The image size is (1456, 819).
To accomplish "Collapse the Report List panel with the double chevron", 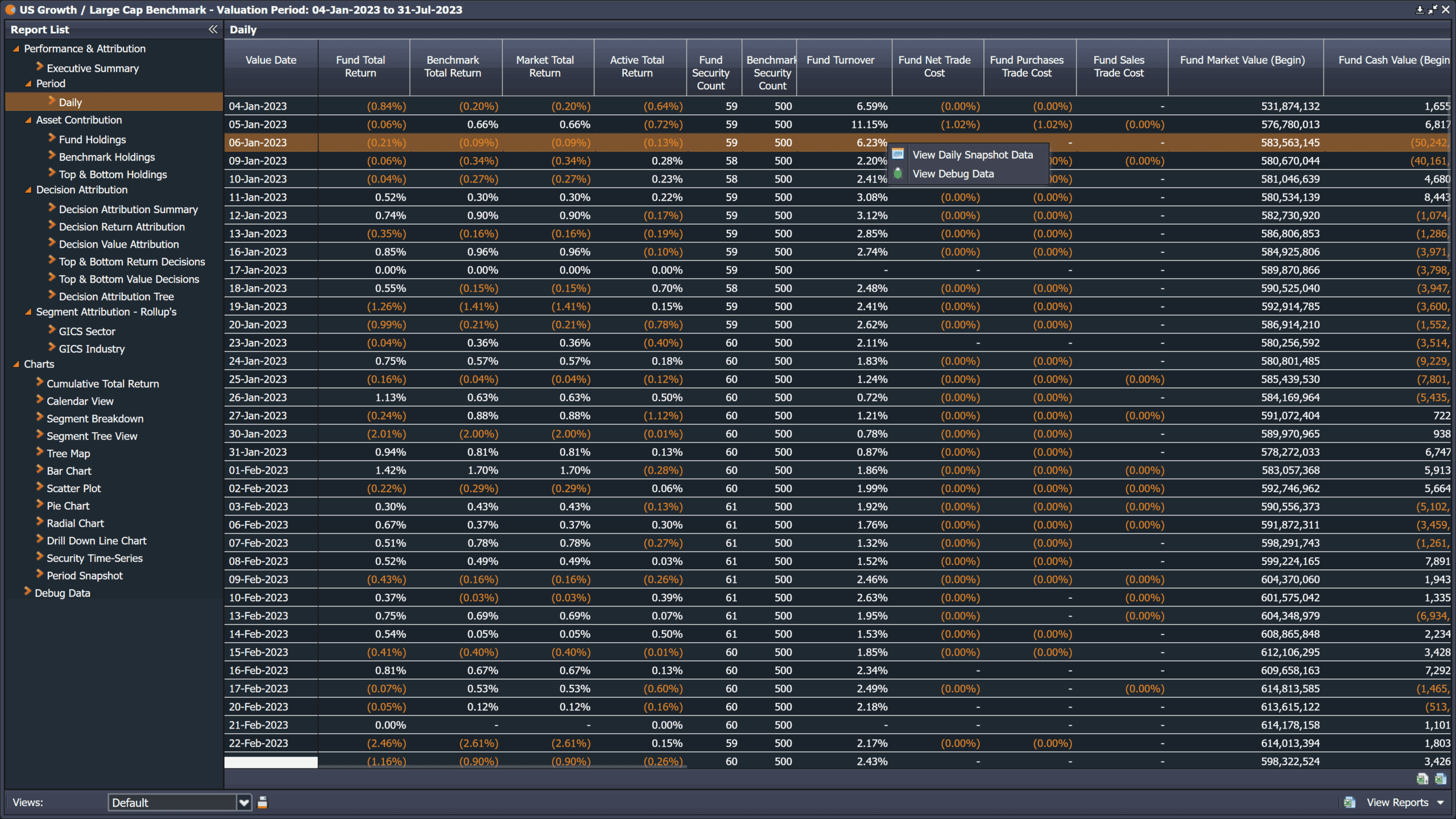I will coord(213,29).
